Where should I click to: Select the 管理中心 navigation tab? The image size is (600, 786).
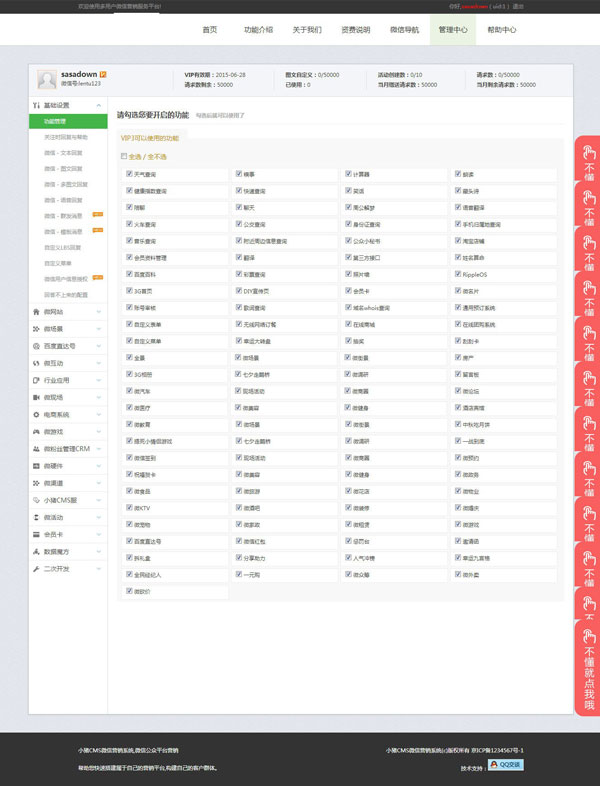coord(453,30)
